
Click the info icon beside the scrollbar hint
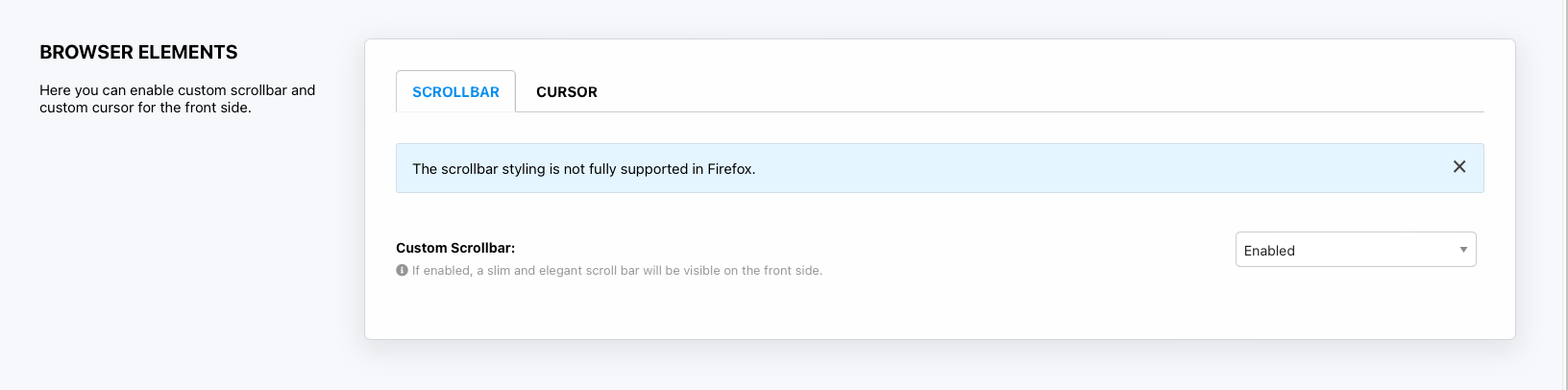tap(402, 271)
